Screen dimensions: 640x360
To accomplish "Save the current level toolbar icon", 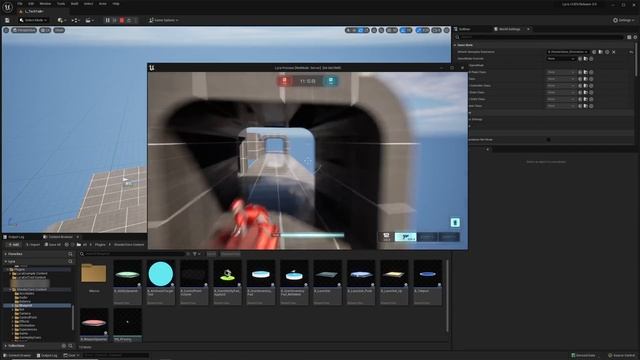I will coord(7,20).
